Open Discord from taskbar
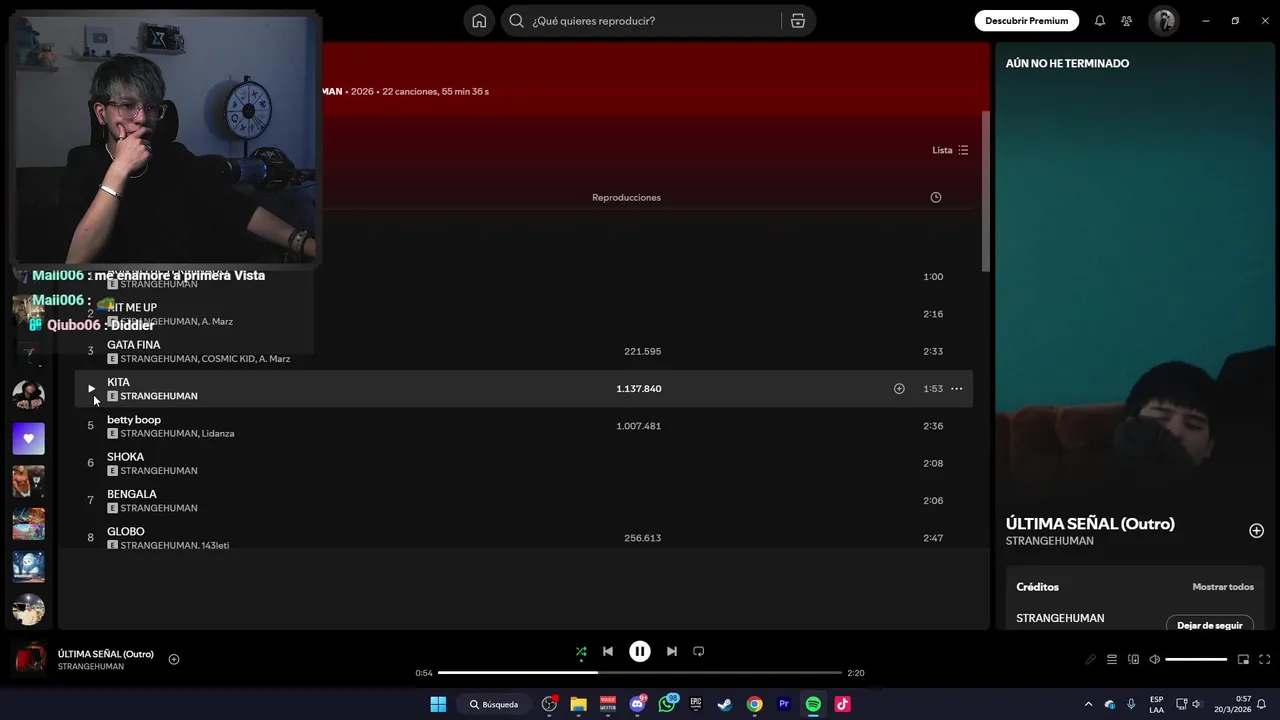Image resolution: width=1280 pixels, height=720 pixels. pos(637,704)
